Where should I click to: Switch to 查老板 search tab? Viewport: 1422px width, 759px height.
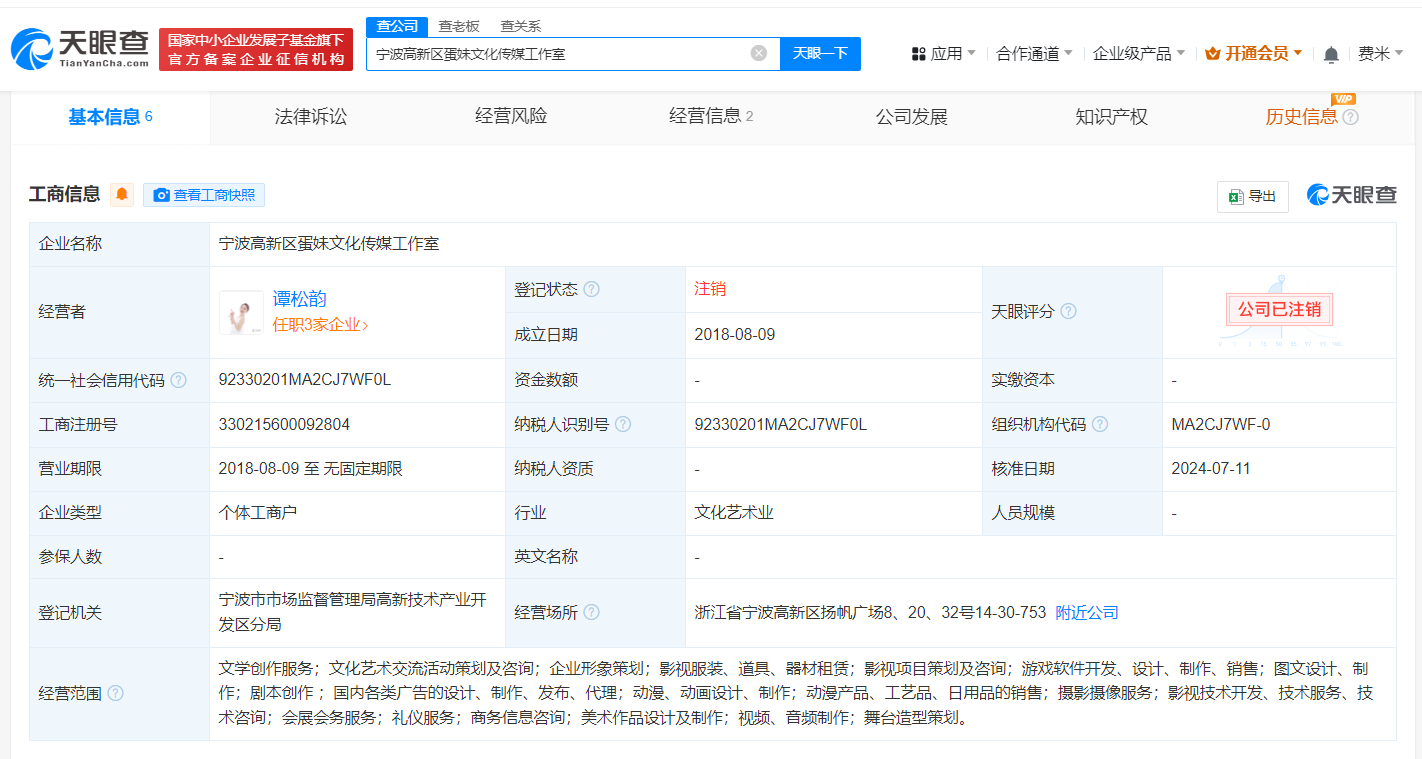459,26
